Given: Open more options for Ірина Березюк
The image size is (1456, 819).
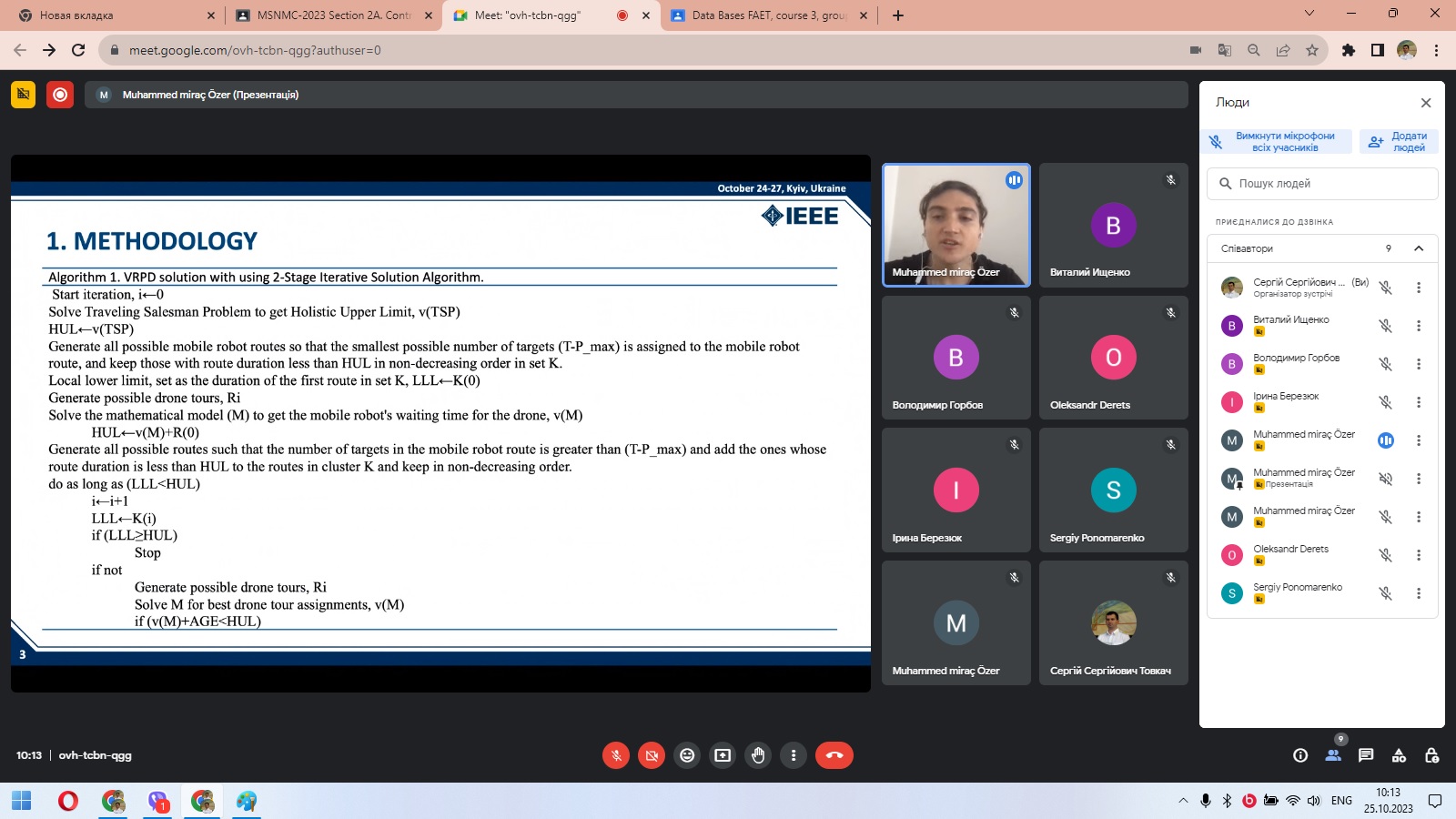Looking at the screenshot, I should (x=1418, y=402).
